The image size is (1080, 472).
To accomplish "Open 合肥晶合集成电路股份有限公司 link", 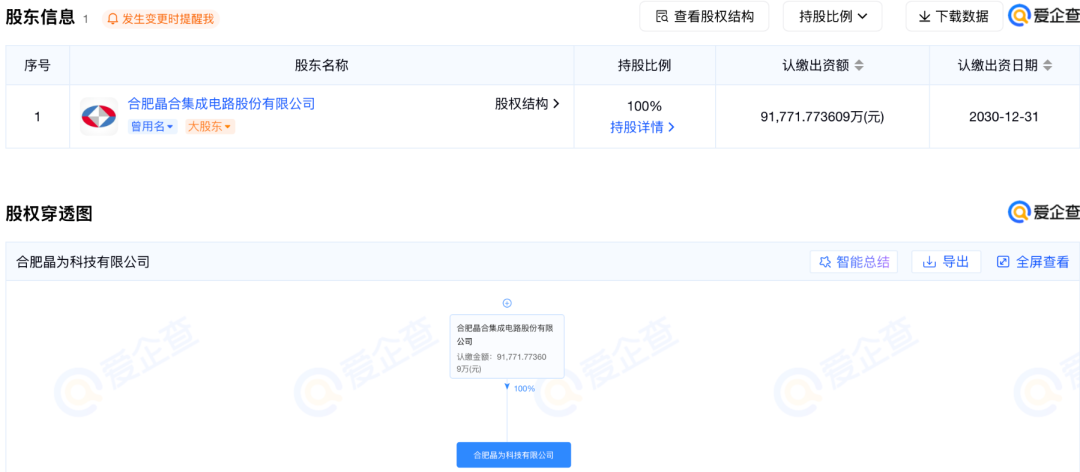I will 221,104.
